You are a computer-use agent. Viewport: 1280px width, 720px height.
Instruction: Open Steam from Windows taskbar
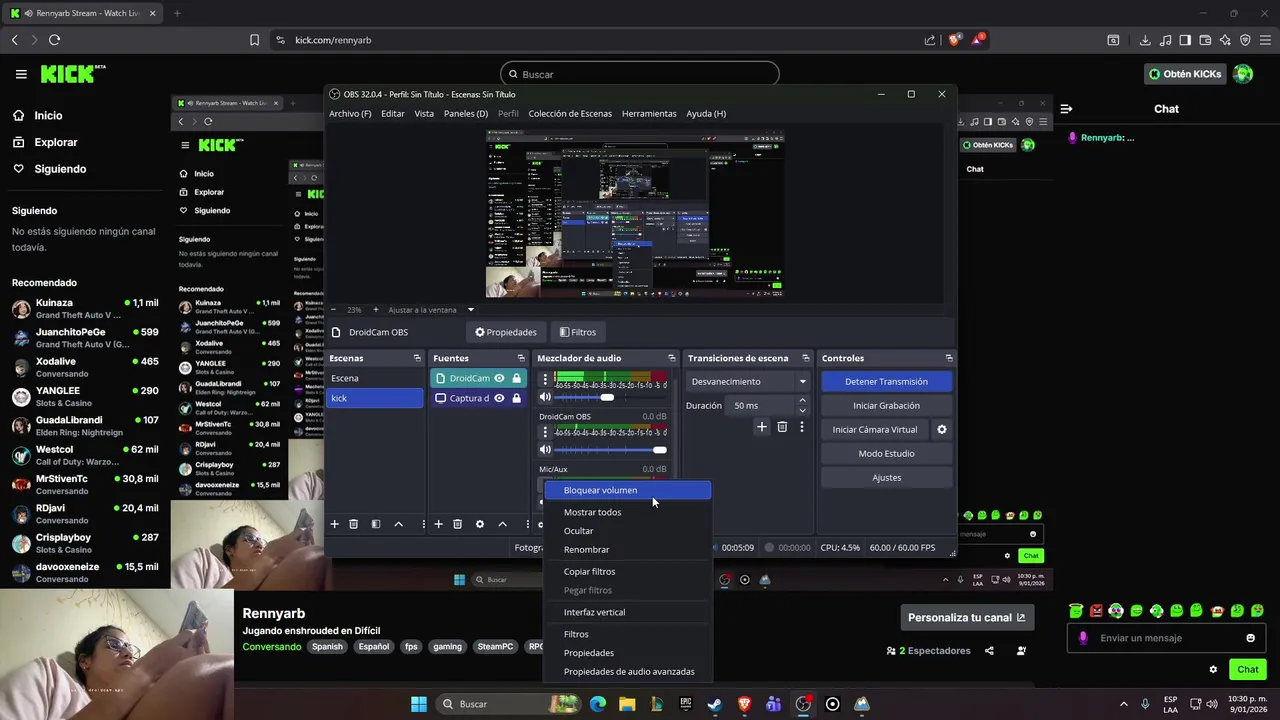[x=714, y=704]
